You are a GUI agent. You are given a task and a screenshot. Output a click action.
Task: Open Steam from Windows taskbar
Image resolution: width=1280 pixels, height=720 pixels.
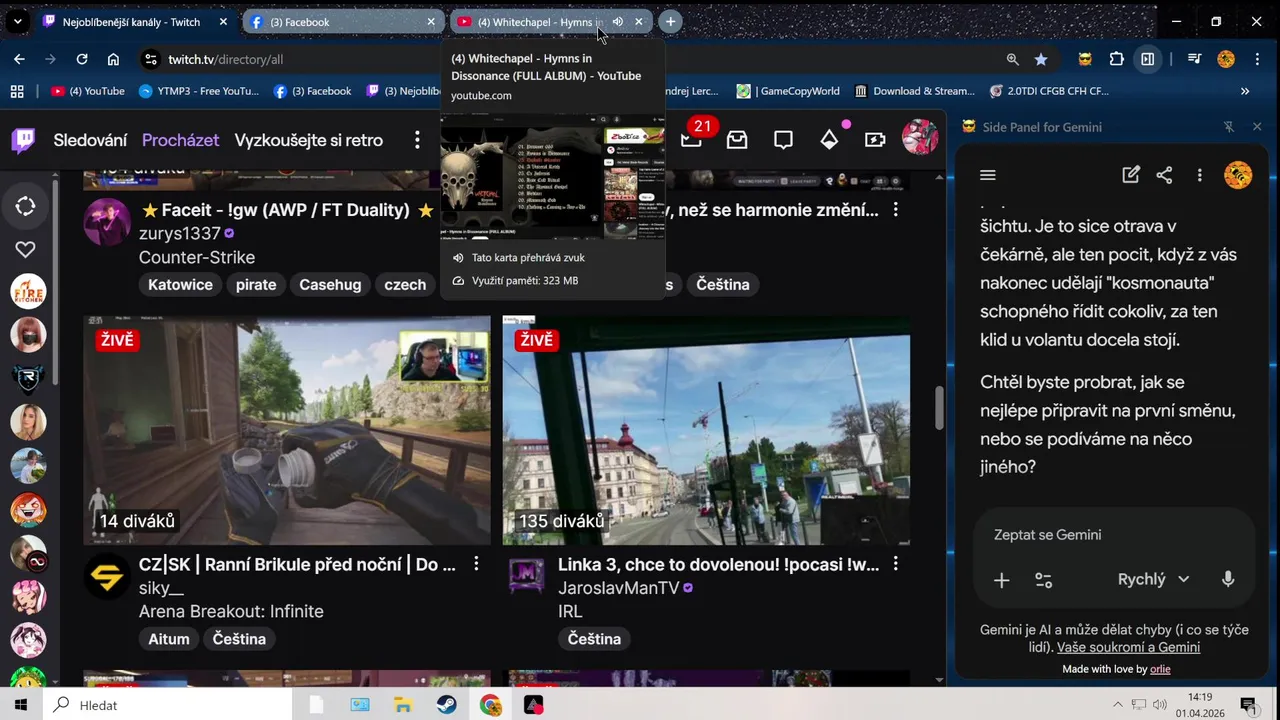pos(446,705)
